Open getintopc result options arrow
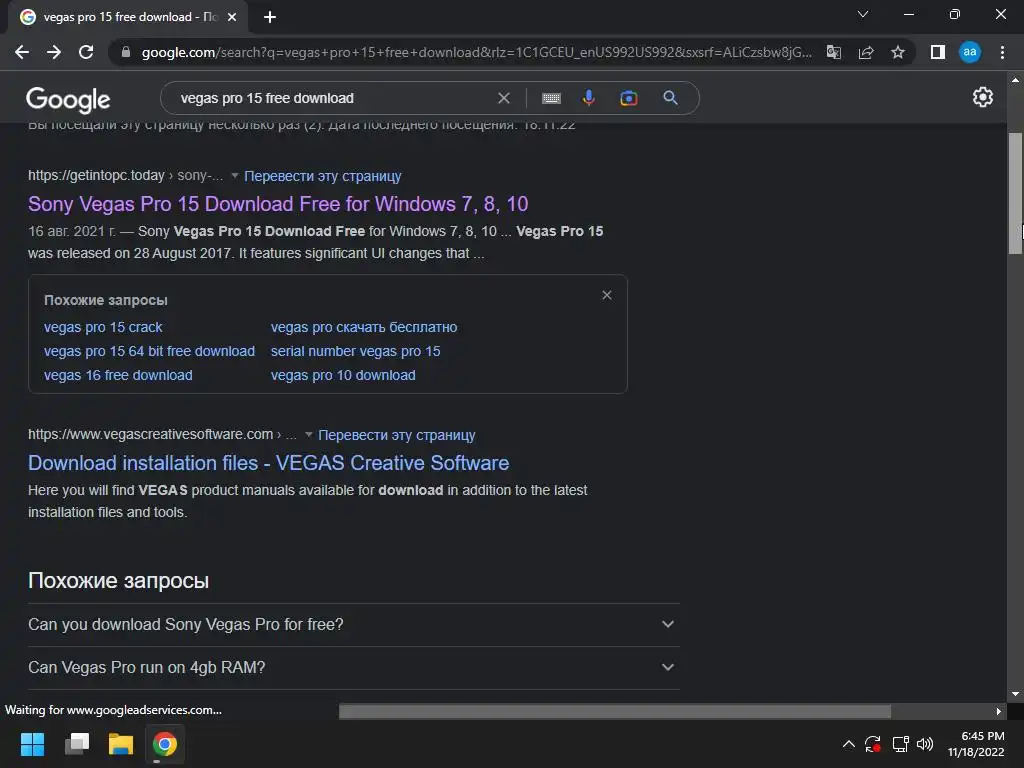 234,176
